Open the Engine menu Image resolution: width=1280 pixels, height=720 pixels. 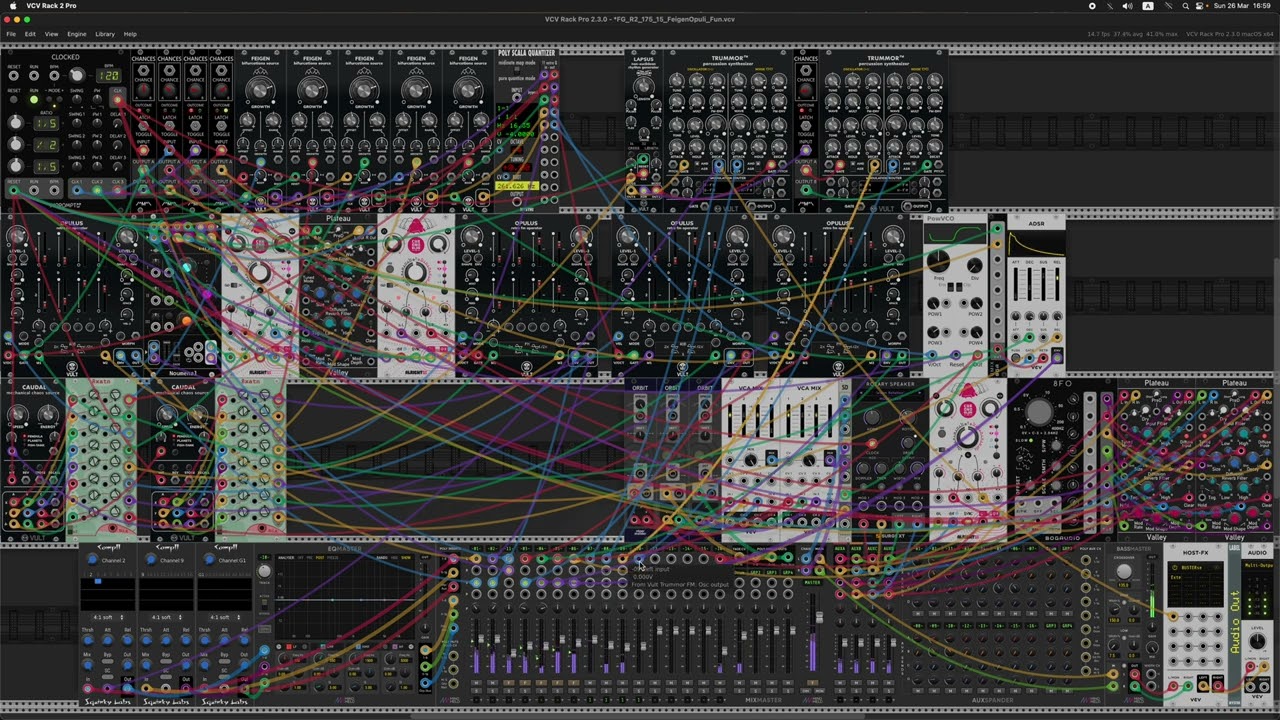(x=76, y=34)
